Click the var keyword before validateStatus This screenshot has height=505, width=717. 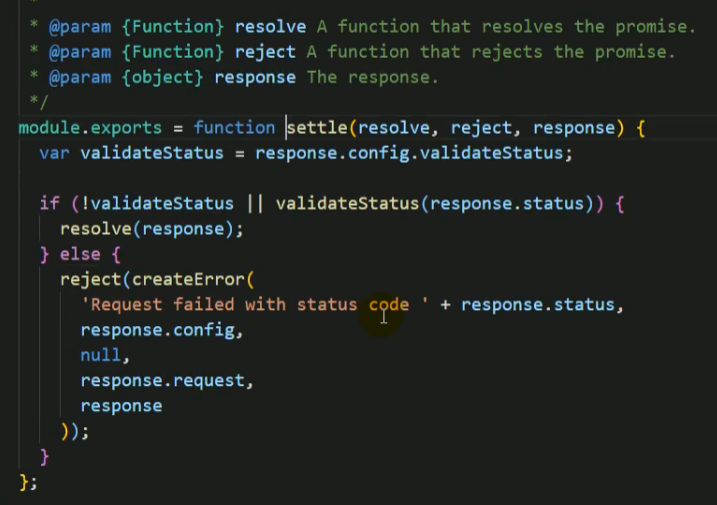pos(54,153)
